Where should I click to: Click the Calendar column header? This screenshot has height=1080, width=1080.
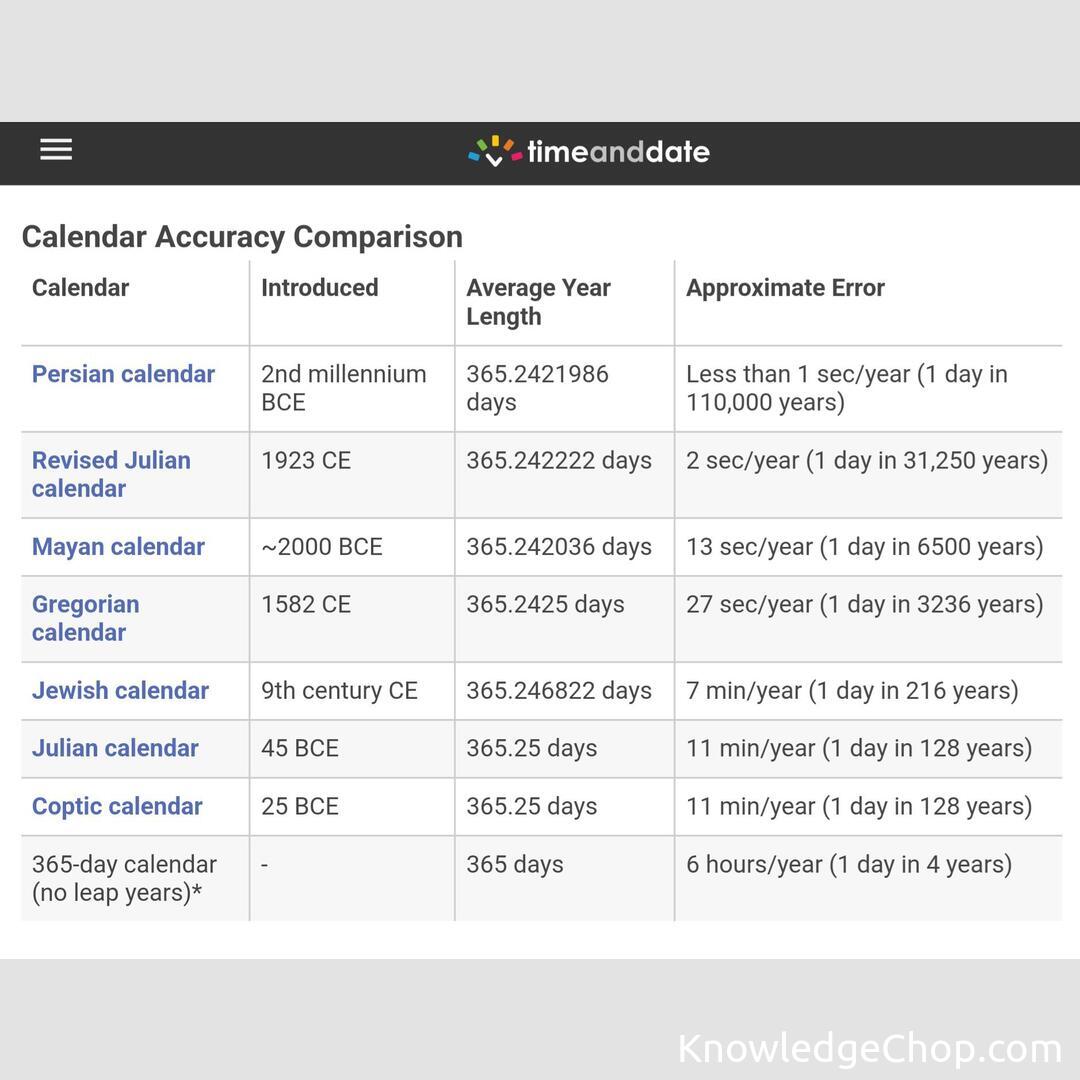(x=80, y=288)
